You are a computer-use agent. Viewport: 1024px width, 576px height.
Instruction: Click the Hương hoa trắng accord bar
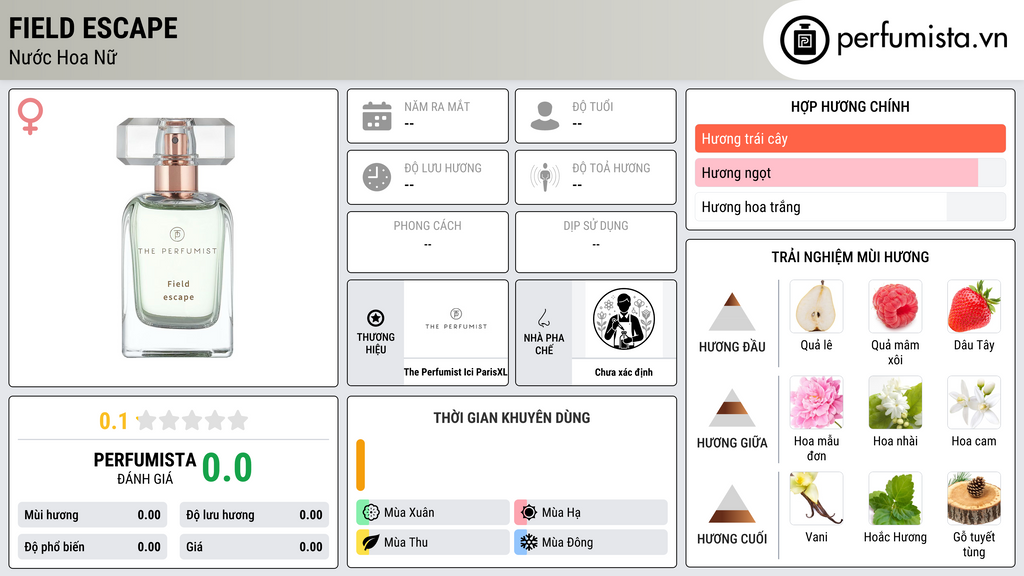coord(850,207)
